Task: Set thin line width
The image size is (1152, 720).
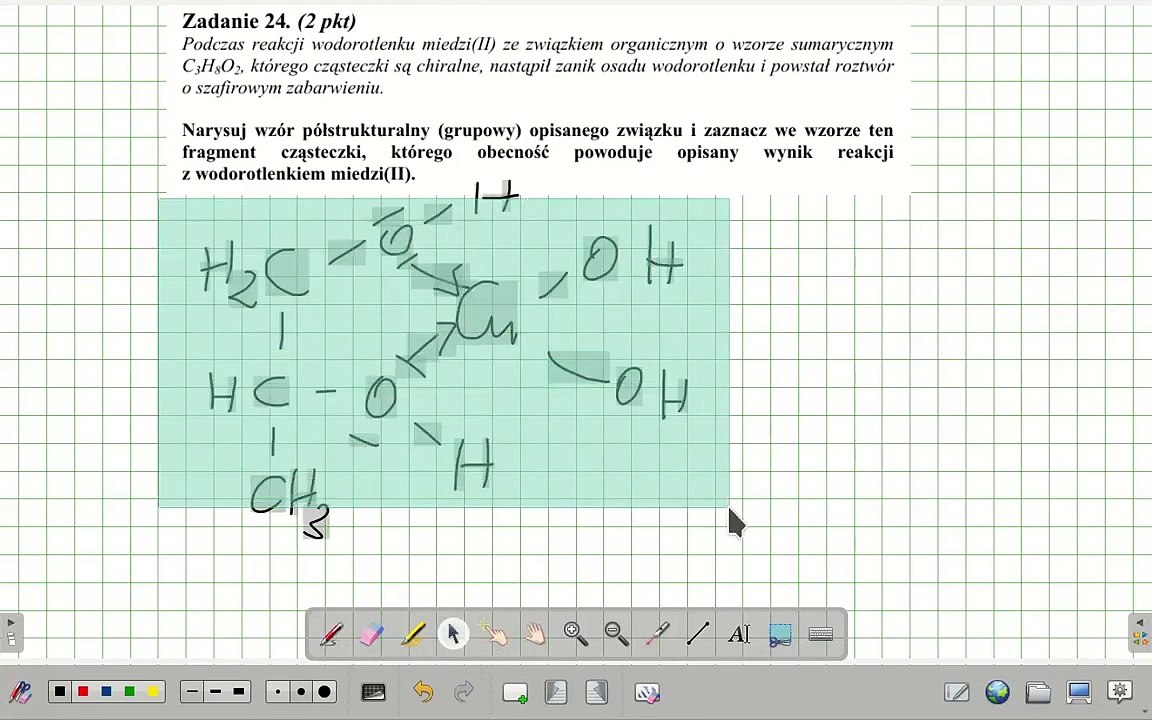Action: point(192,691)
